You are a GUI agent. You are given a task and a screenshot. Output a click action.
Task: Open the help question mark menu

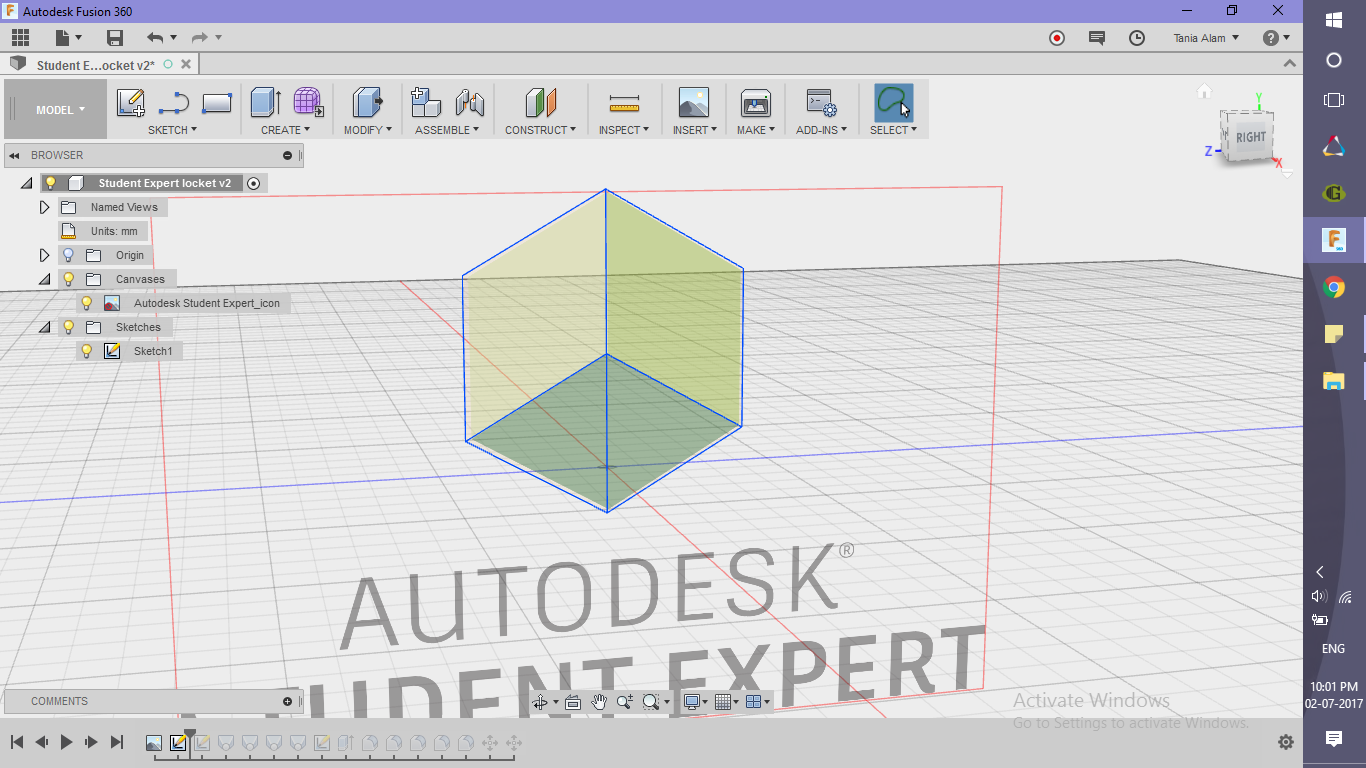(x=1276, y=38)
